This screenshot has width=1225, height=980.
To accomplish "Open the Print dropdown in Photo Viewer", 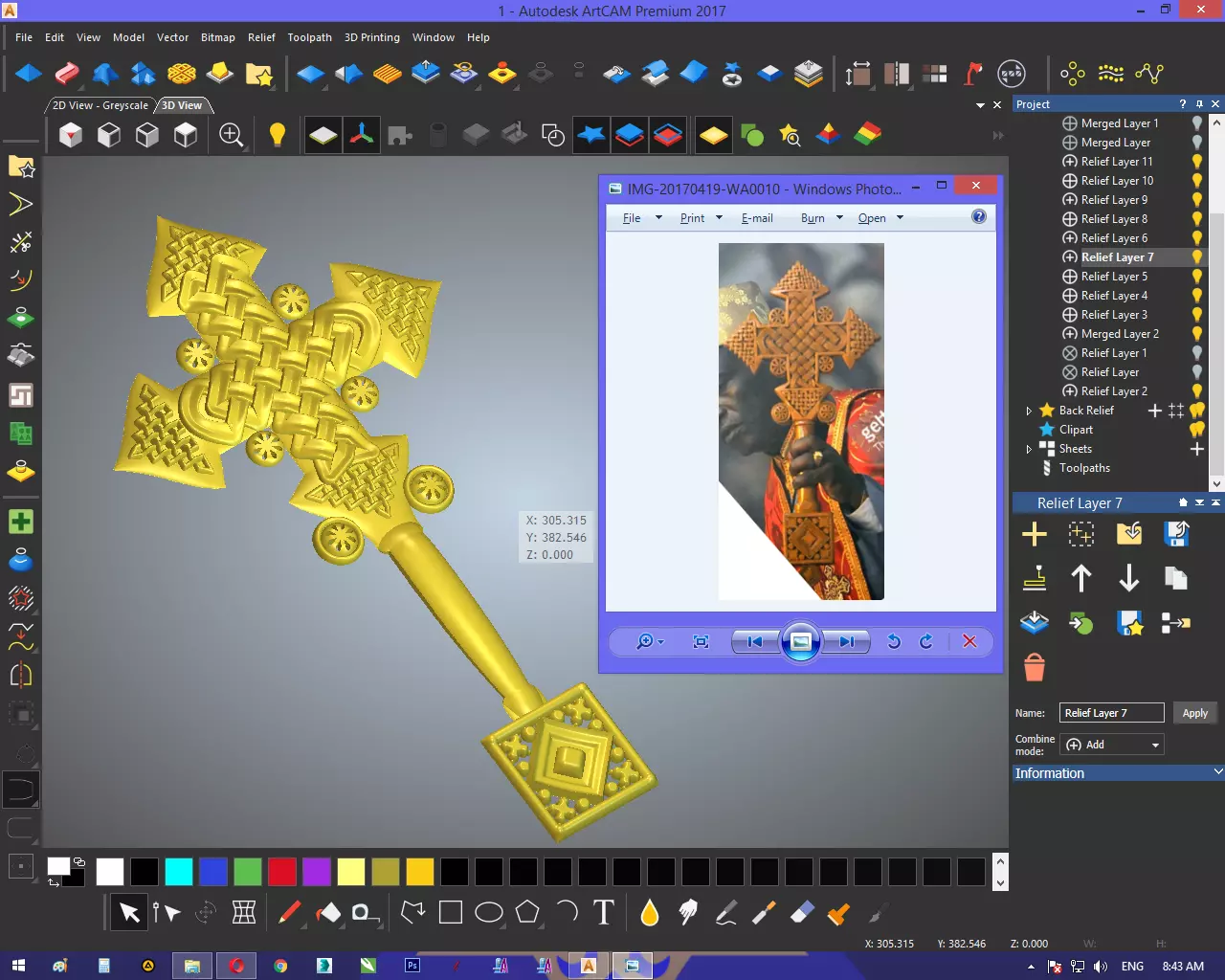I will point(702,218).
